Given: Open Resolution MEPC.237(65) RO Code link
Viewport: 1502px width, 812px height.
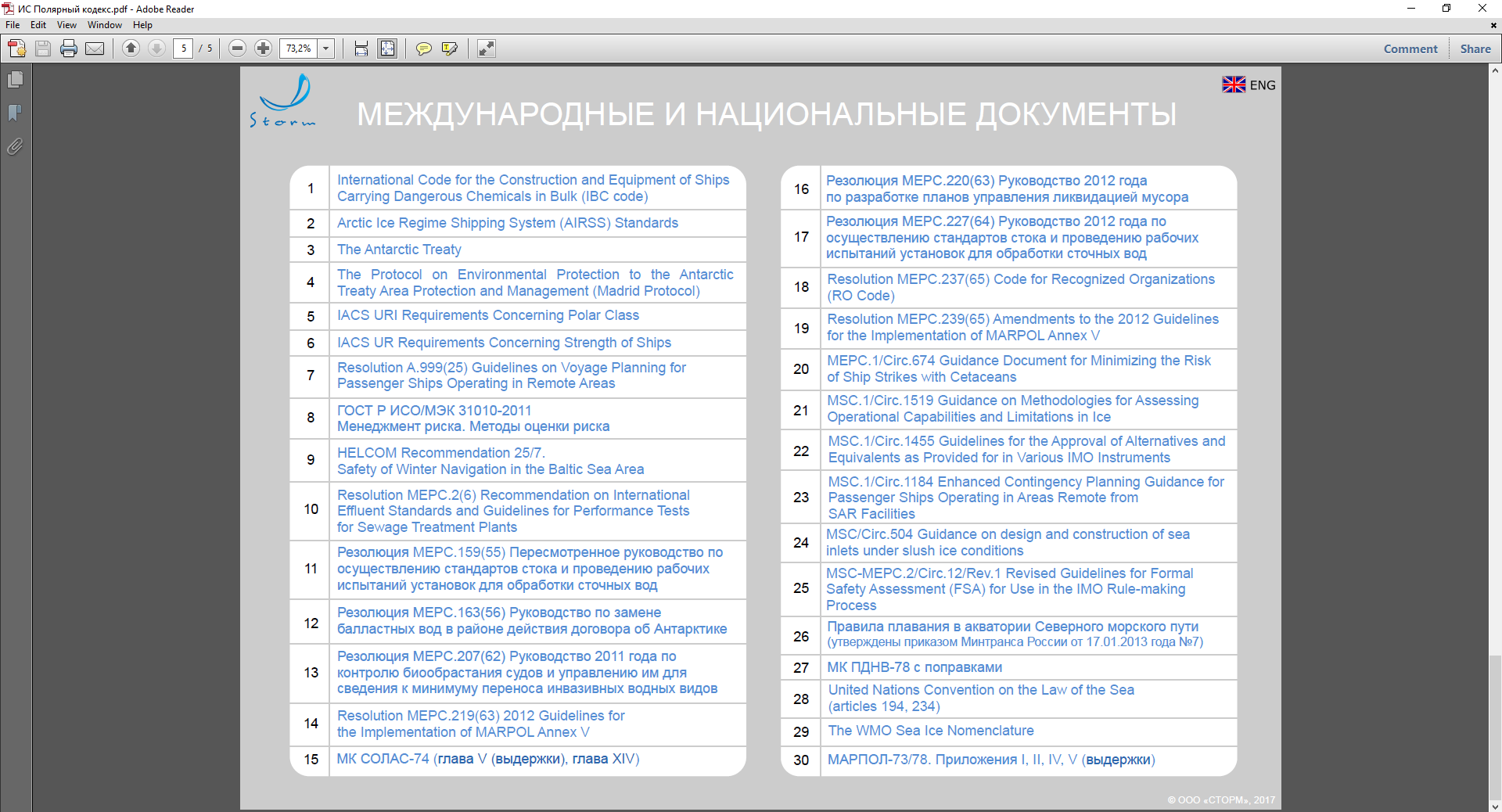Looking at the screenshot, I should (1021, 287).
